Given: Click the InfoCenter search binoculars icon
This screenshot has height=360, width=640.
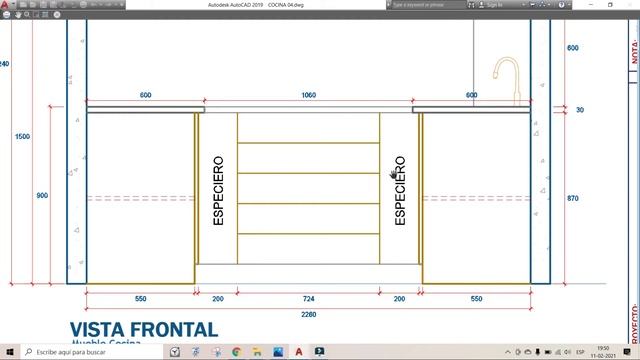Looking at the screenshot, I should point(471,4).
